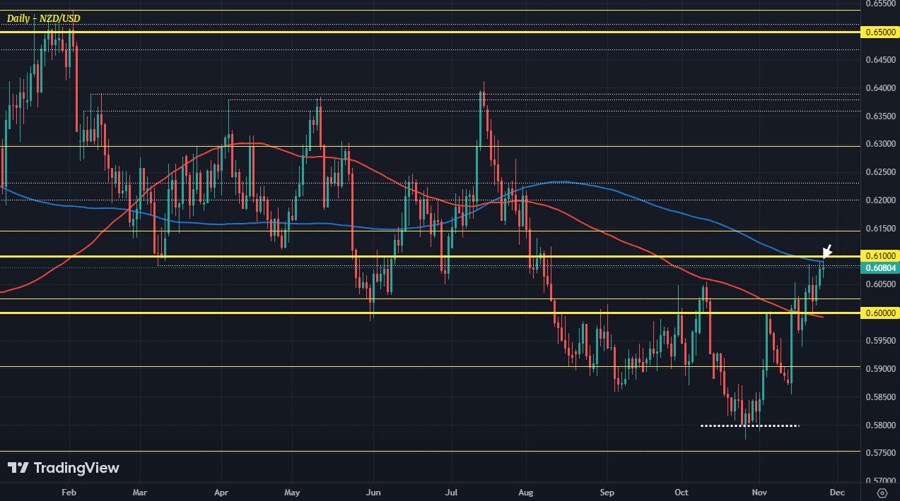Click the 0.57500 price axis value
Viewport: 900px width, 501px height.
point(880,452)
